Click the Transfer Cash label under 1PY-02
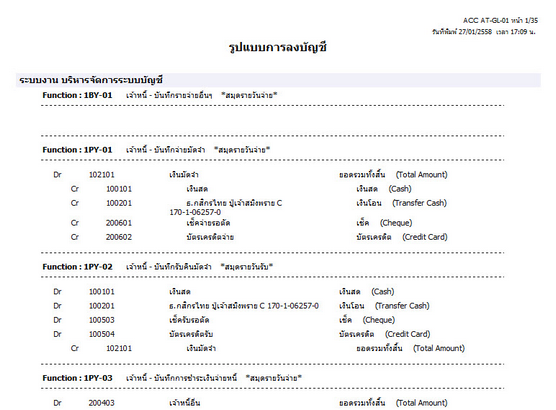556x410 pixels. (x=402, y=306)
